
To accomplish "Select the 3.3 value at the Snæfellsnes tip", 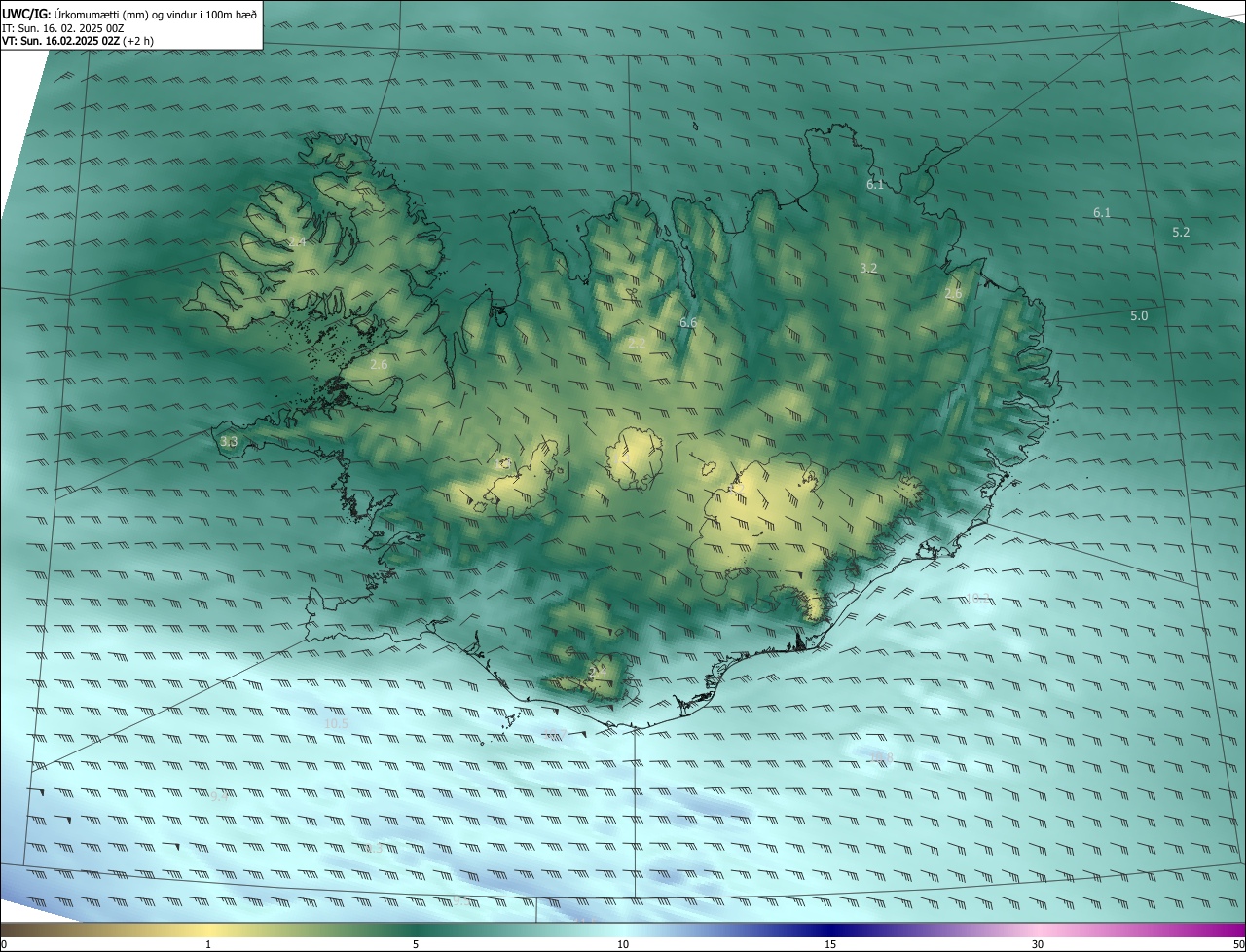I will (229, 441).
